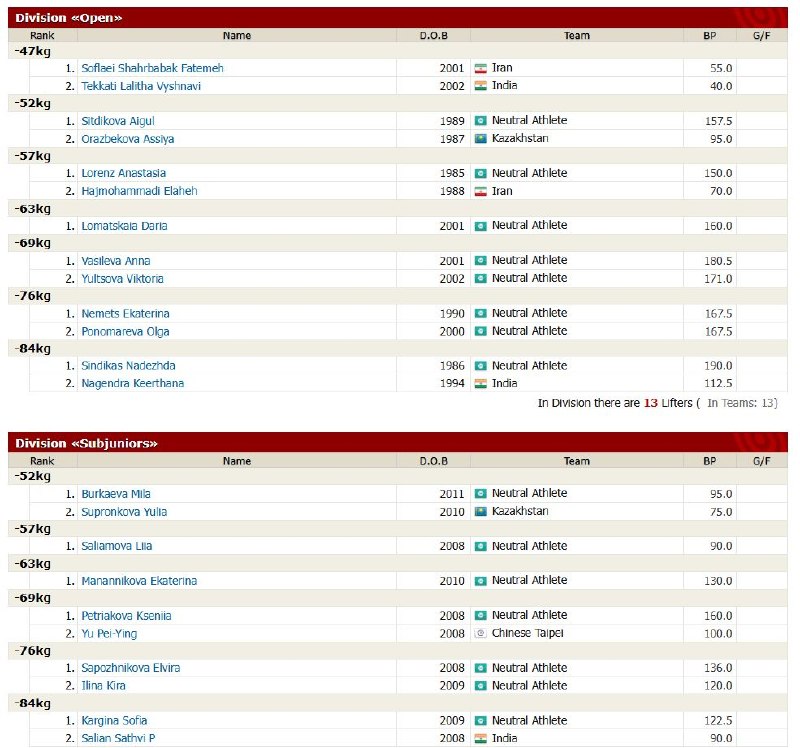Click India flag icon next to Tekkati Lalitha Vyshnavi

(x=481, y=86)
